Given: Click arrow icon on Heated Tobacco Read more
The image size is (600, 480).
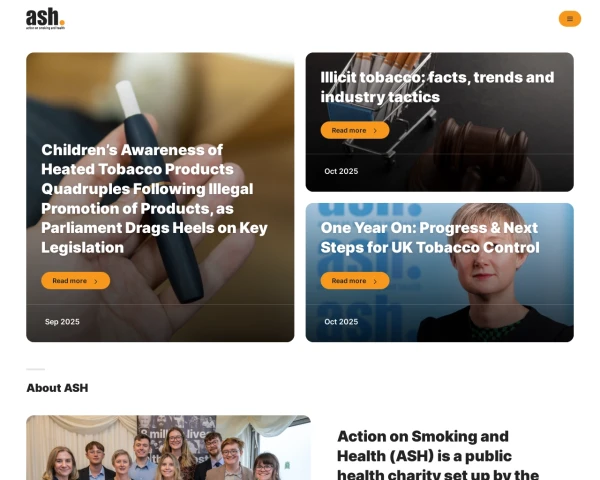Looking at the screenshot, I should point(96,281).
